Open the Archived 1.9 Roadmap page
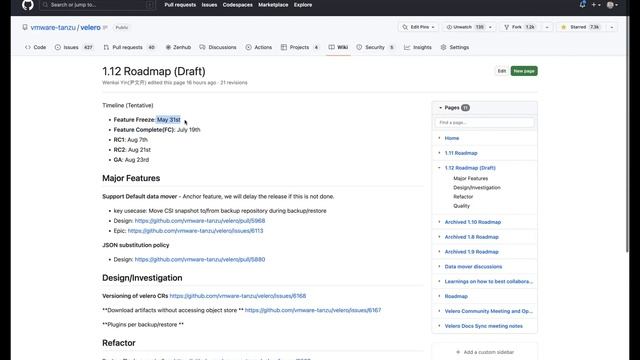640x360 pixels. [x=472, y=252]
